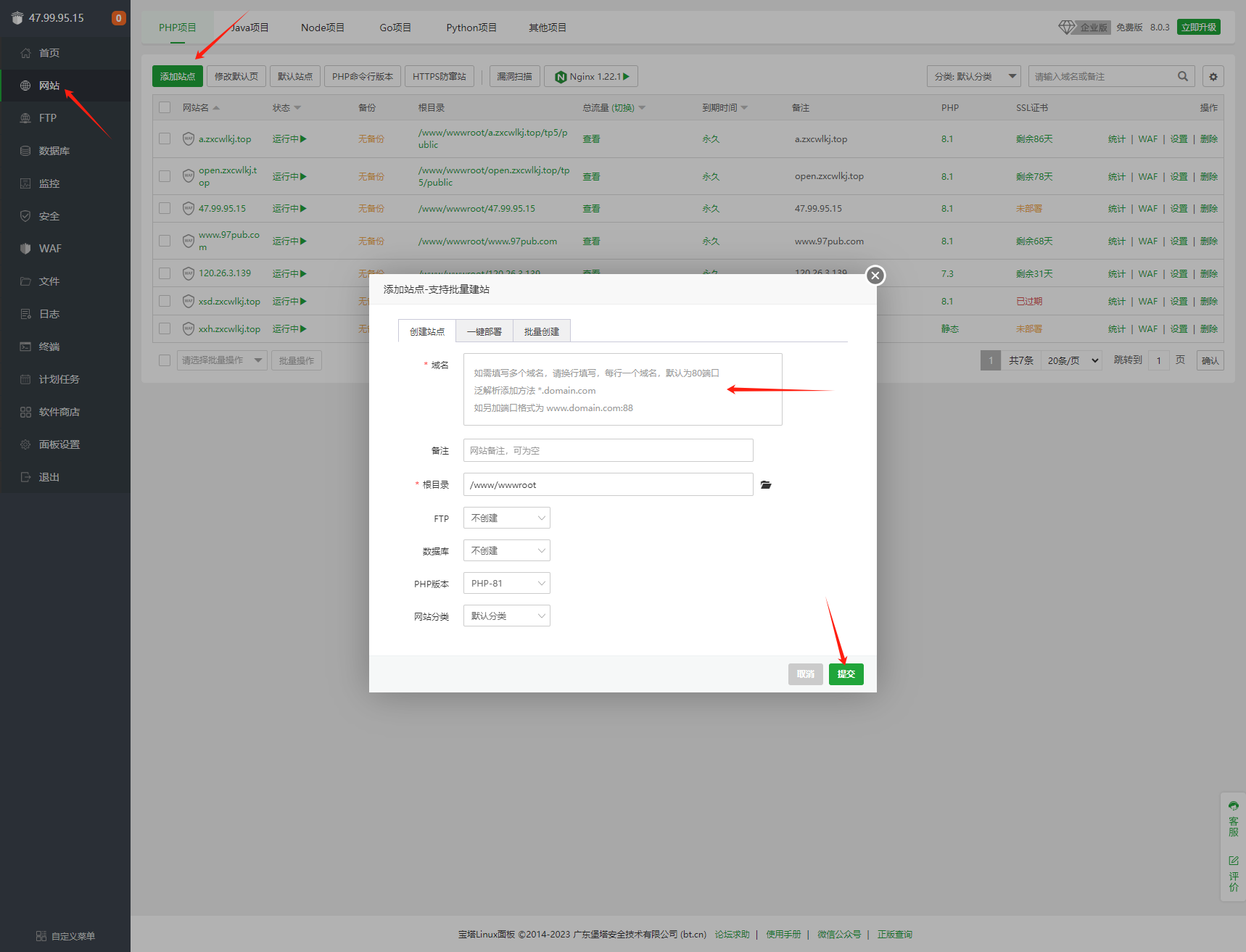
Task: Open the 数据库 database icon
Action: pos(25,151)
